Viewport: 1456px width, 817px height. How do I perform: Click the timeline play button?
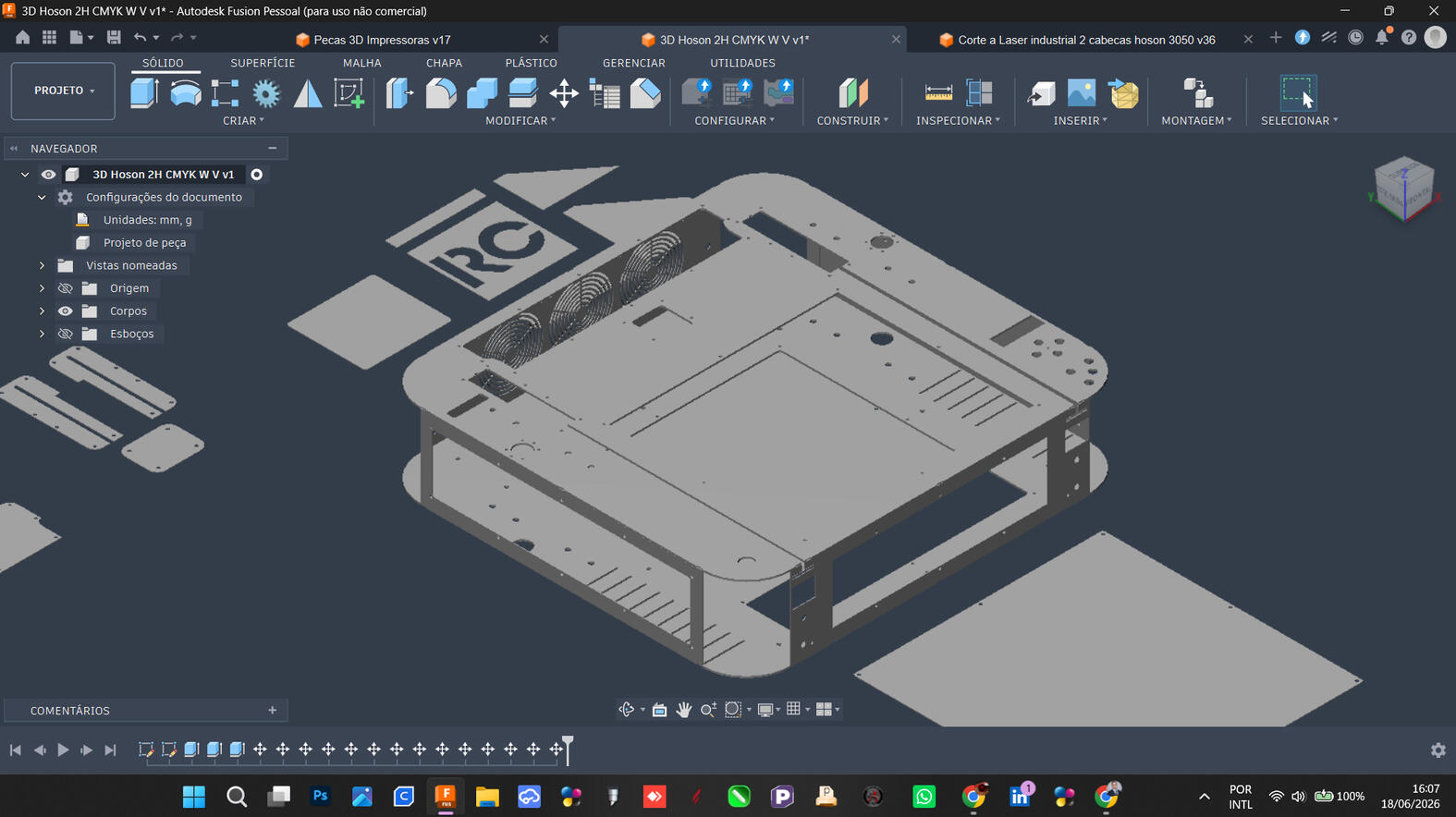63,750
